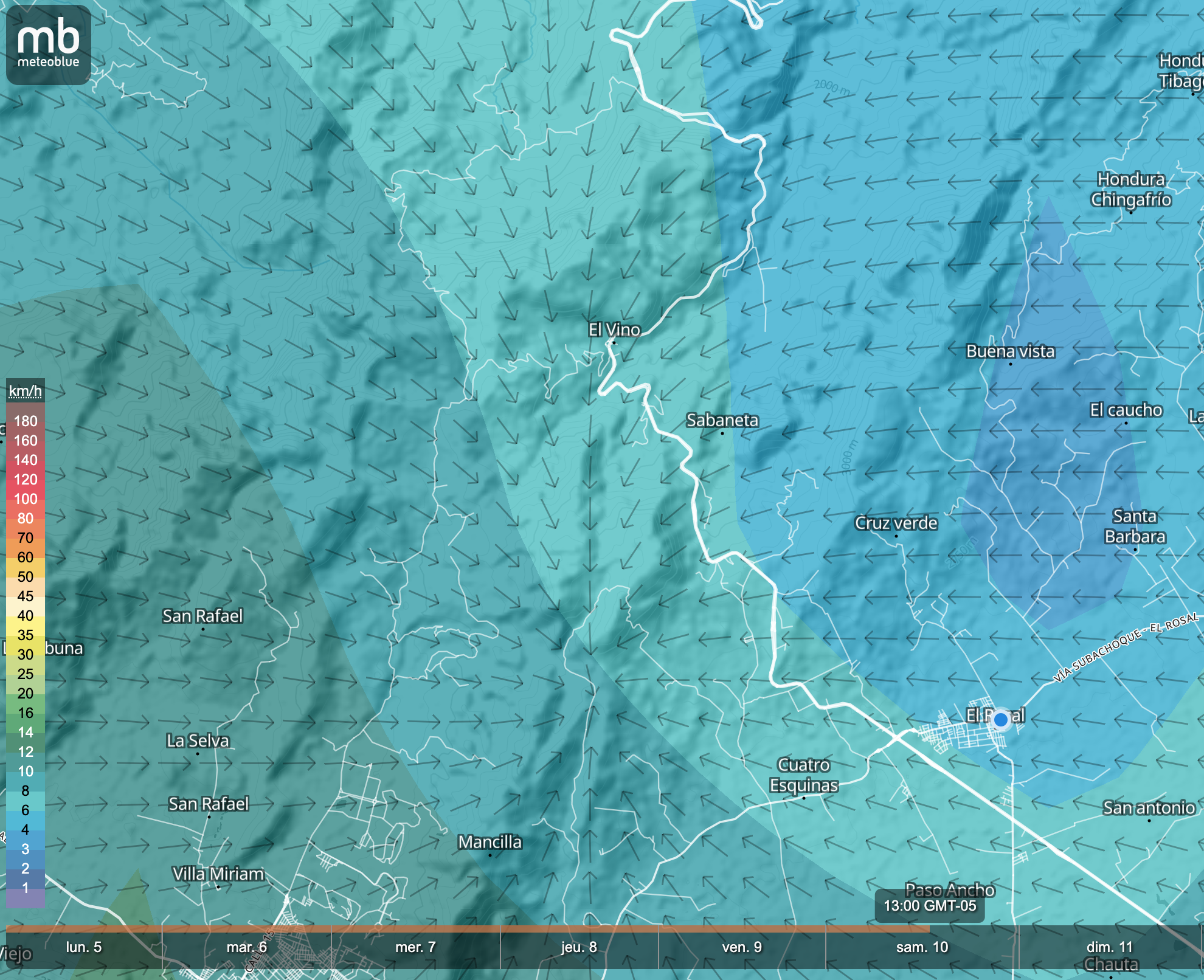The width and height of the screenshot is (1204, 980).
Task: Select jeu. 8 on the timeline
Action: click(x=579, y=947)
